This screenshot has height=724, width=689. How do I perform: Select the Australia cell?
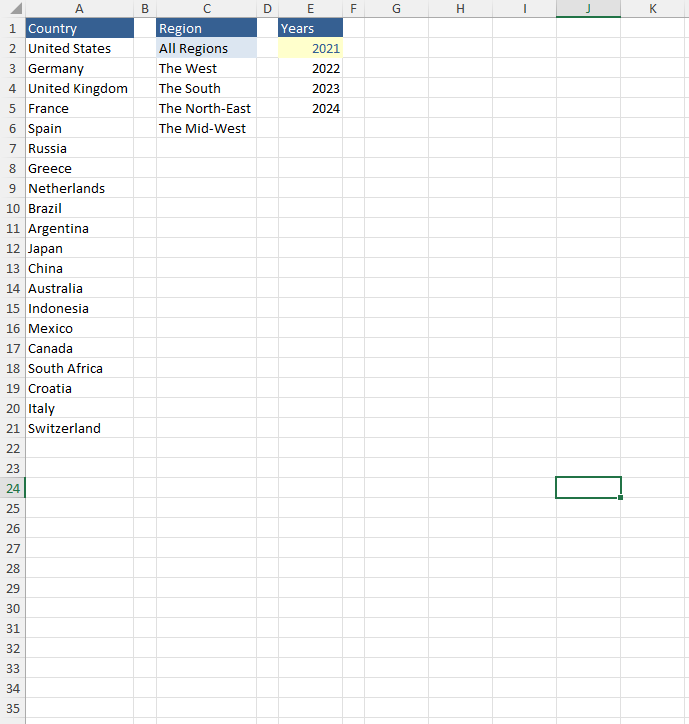(79, 288)
